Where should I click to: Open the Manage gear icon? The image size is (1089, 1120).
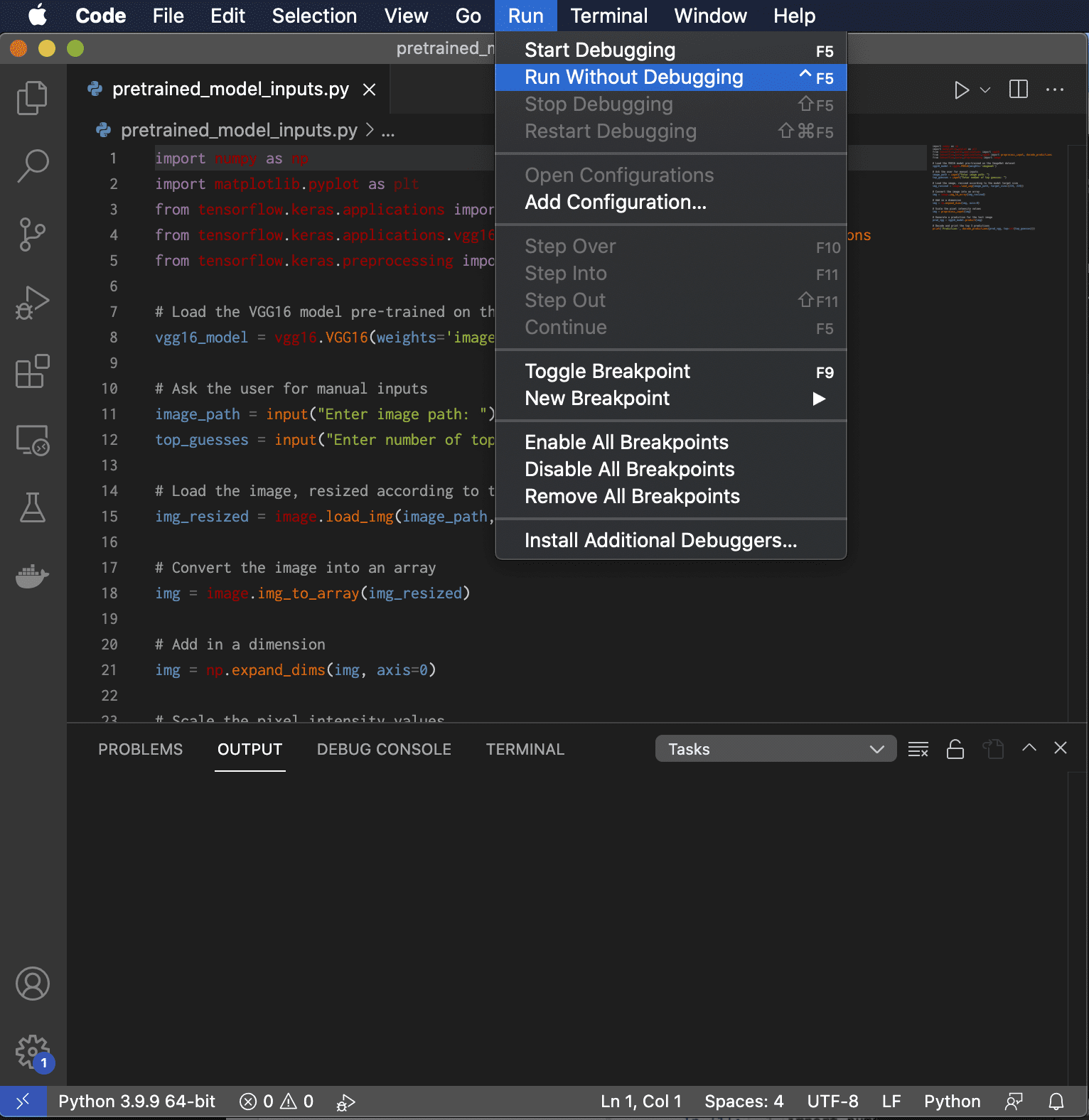coord(32,1052)
